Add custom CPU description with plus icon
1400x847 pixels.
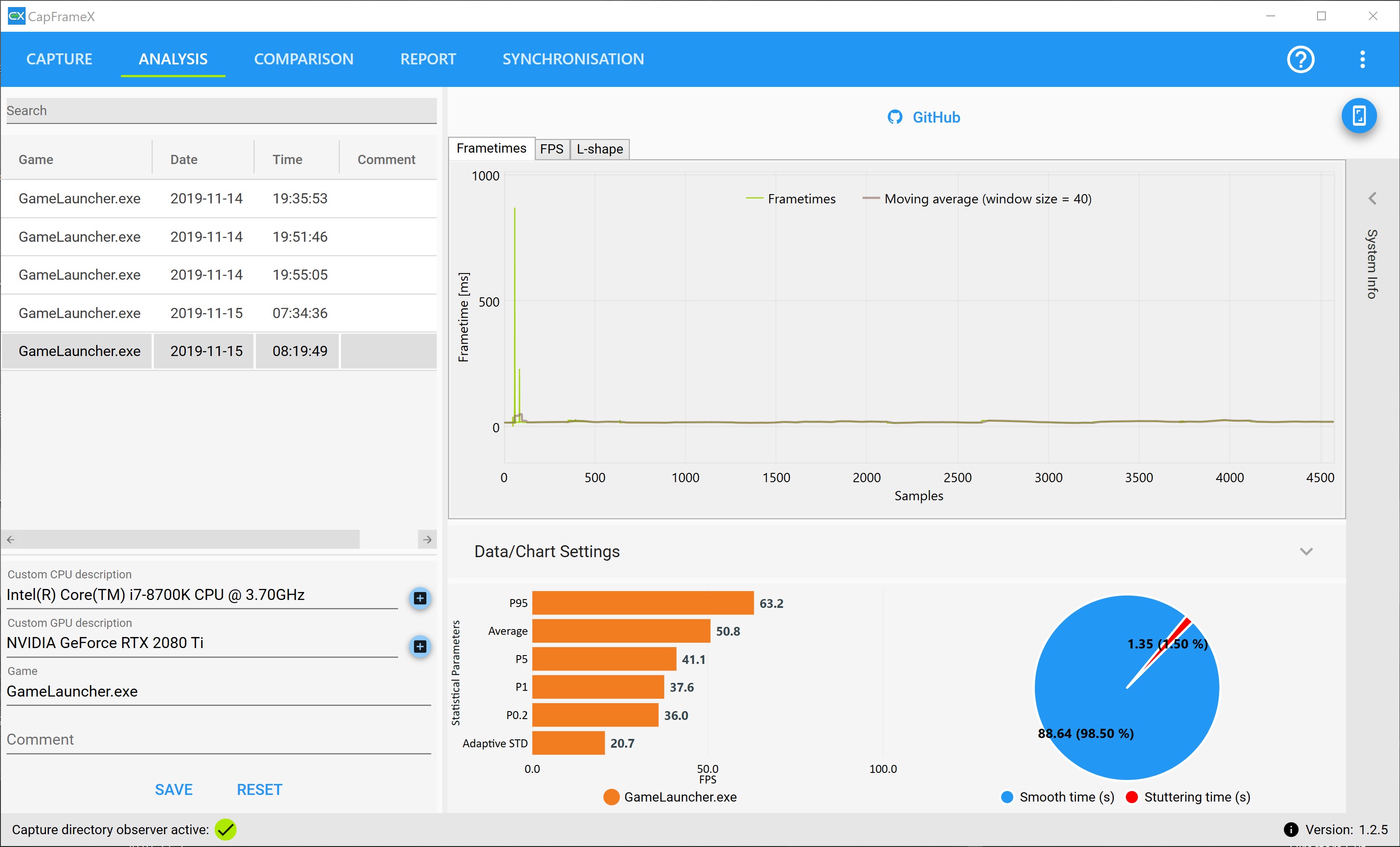tap(420, 598)
